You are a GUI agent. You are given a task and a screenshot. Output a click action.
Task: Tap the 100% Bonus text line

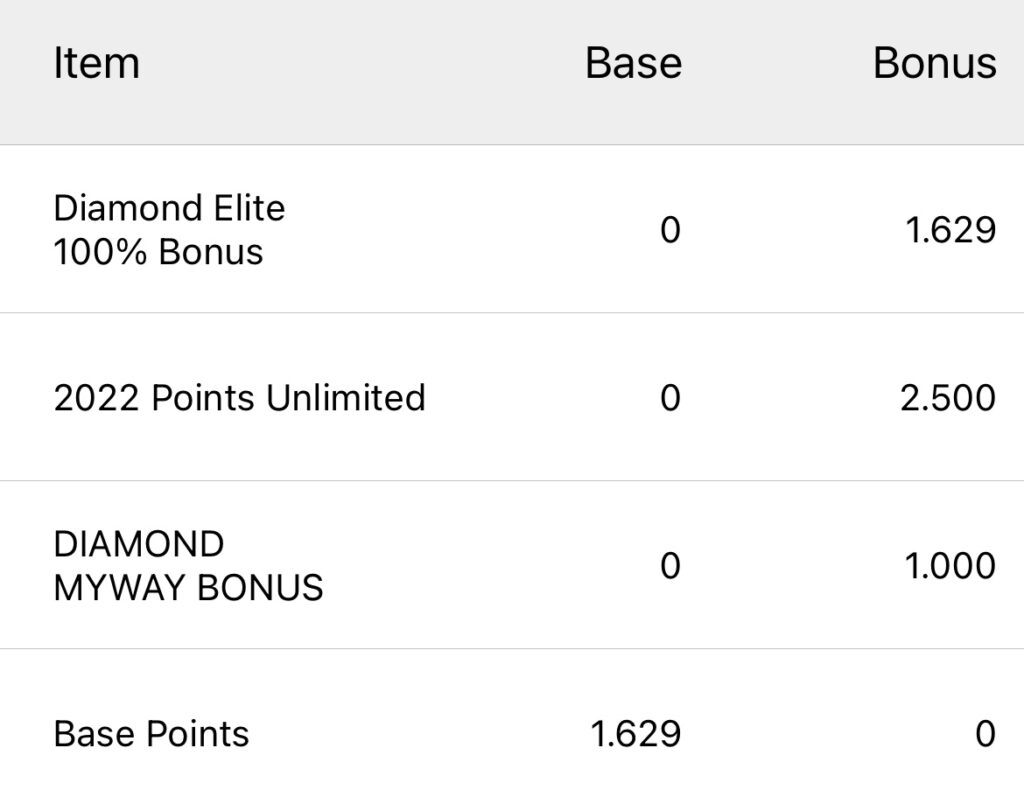tap(158, 252)
